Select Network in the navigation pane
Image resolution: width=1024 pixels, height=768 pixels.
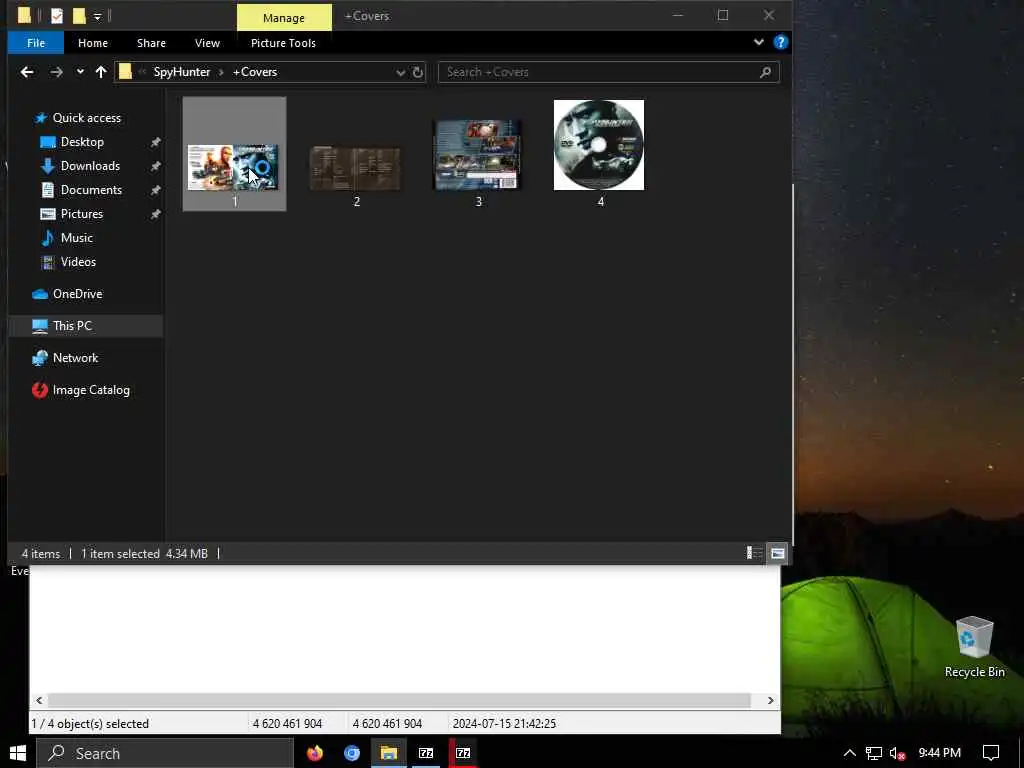75,358
